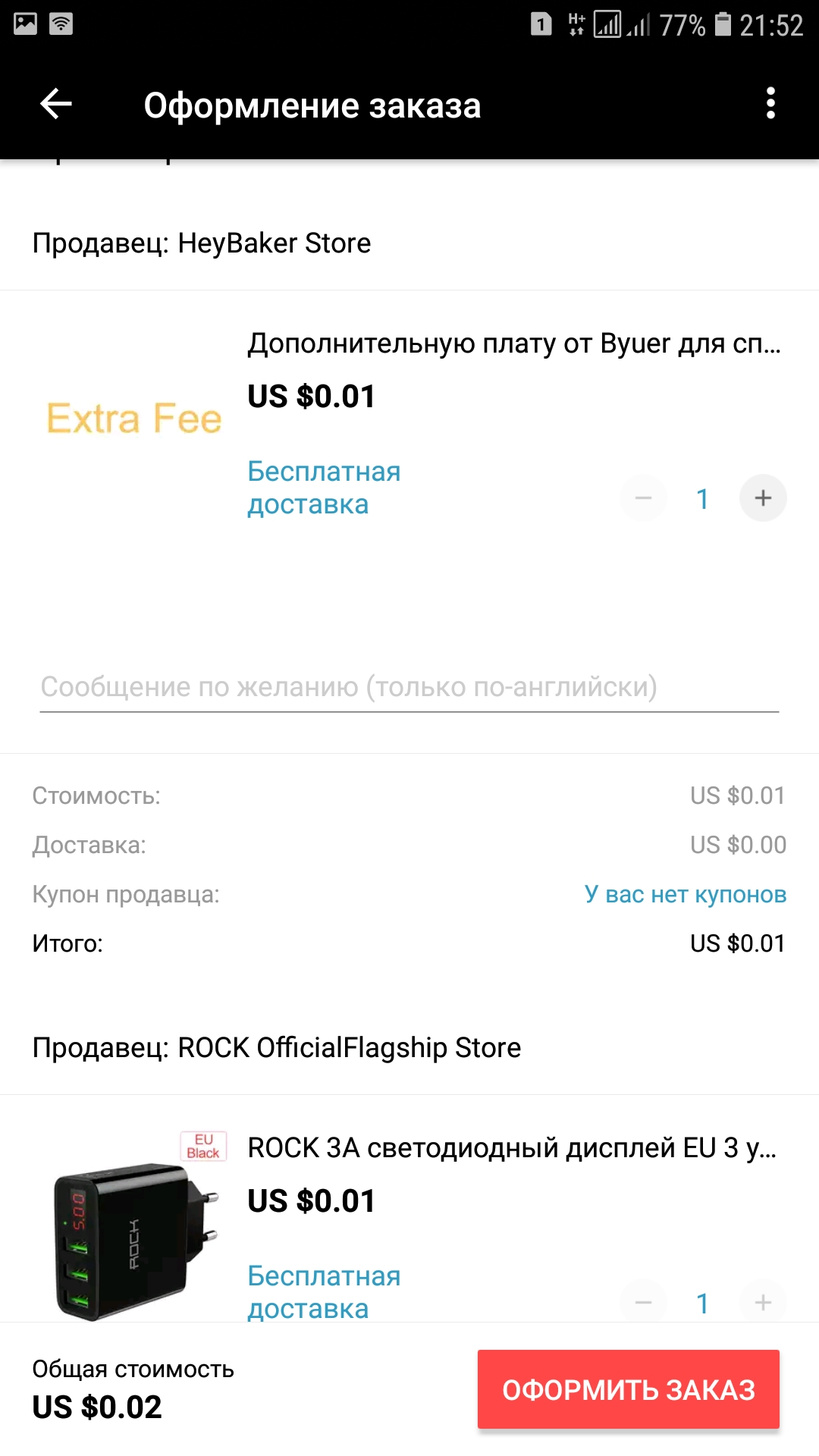Open the ROCK 3A charger product title
The image size is (819, 1456).
512,1148
